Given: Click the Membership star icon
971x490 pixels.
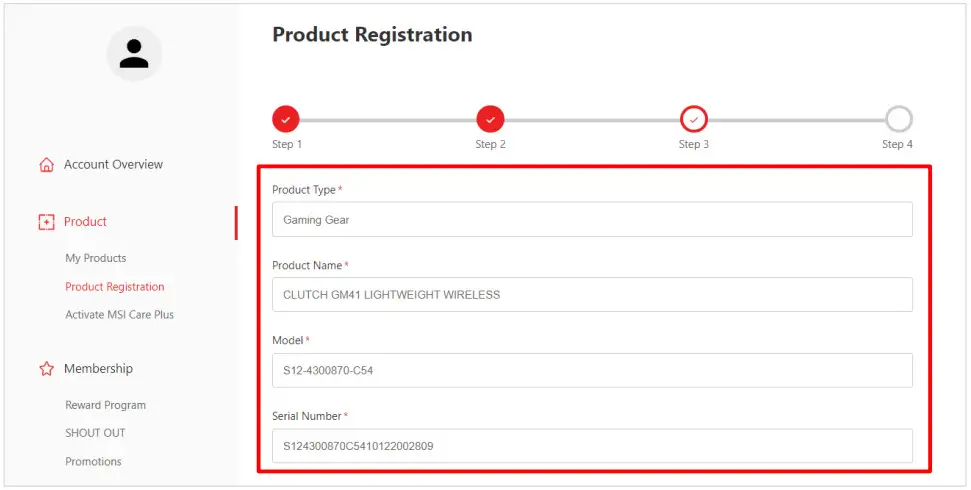Looking at the screenshot, I should [46, 369].
